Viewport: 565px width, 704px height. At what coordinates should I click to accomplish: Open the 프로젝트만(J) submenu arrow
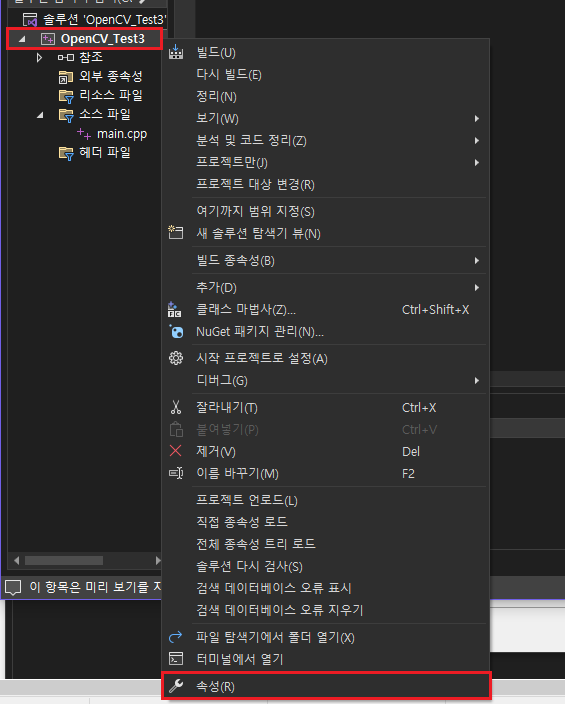pyautogui.click(x=477, y=163)
